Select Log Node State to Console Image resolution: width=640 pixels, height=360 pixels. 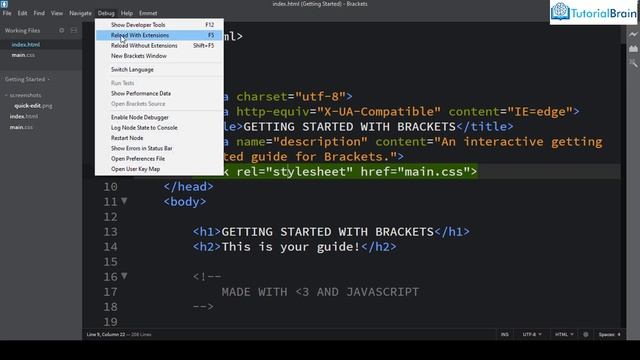[159, 128]
